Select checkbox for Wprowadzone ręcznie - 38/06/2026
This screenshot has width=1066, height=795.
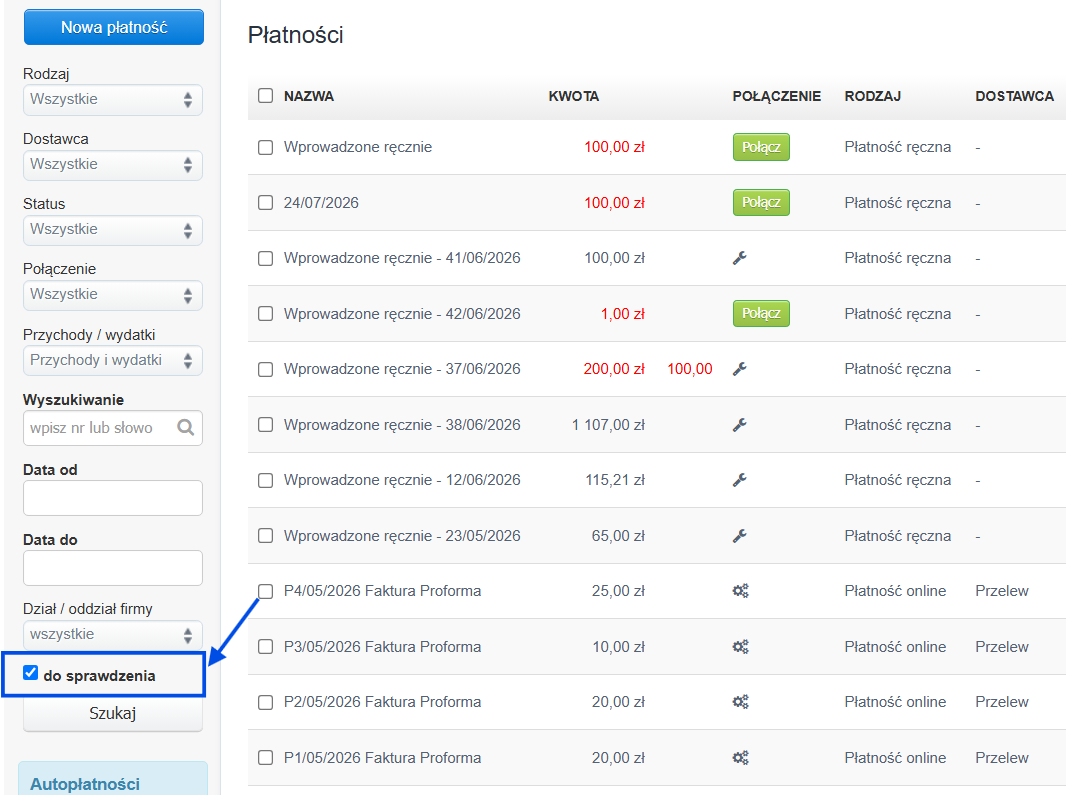[266, 425]
